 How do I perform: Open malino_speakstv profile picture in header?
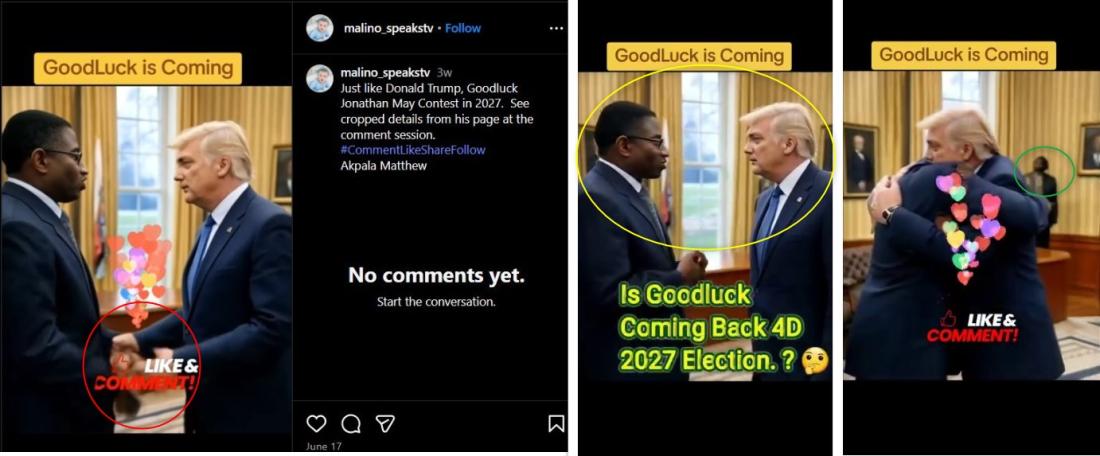pyautogui.click(x=320, y=28)
